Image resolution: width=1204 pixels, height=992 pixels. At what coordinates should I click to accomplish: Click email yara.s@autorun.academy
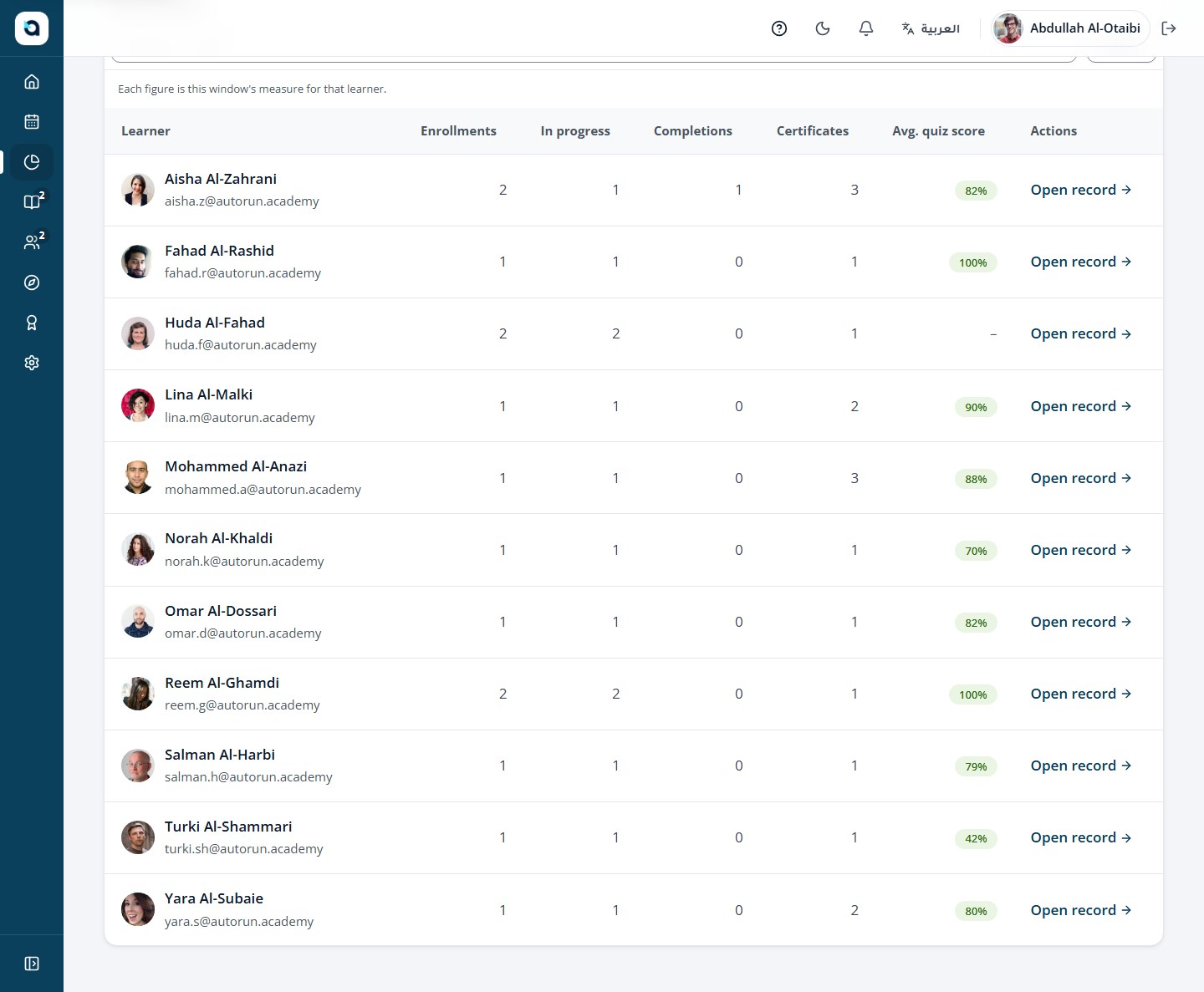(239, 921)
